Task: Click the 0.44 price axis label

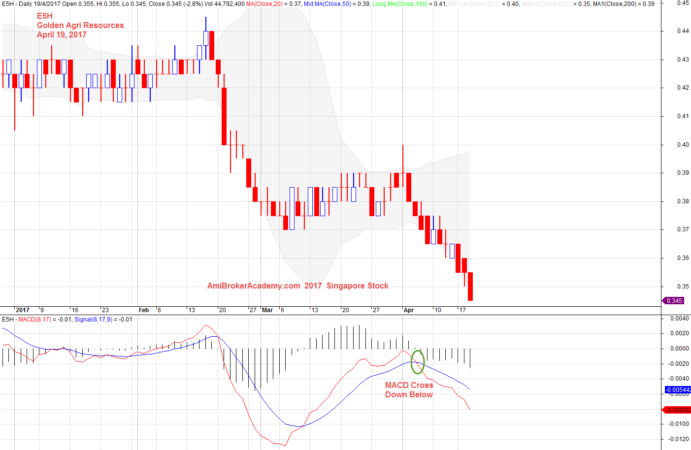Action: click(683, 31)
